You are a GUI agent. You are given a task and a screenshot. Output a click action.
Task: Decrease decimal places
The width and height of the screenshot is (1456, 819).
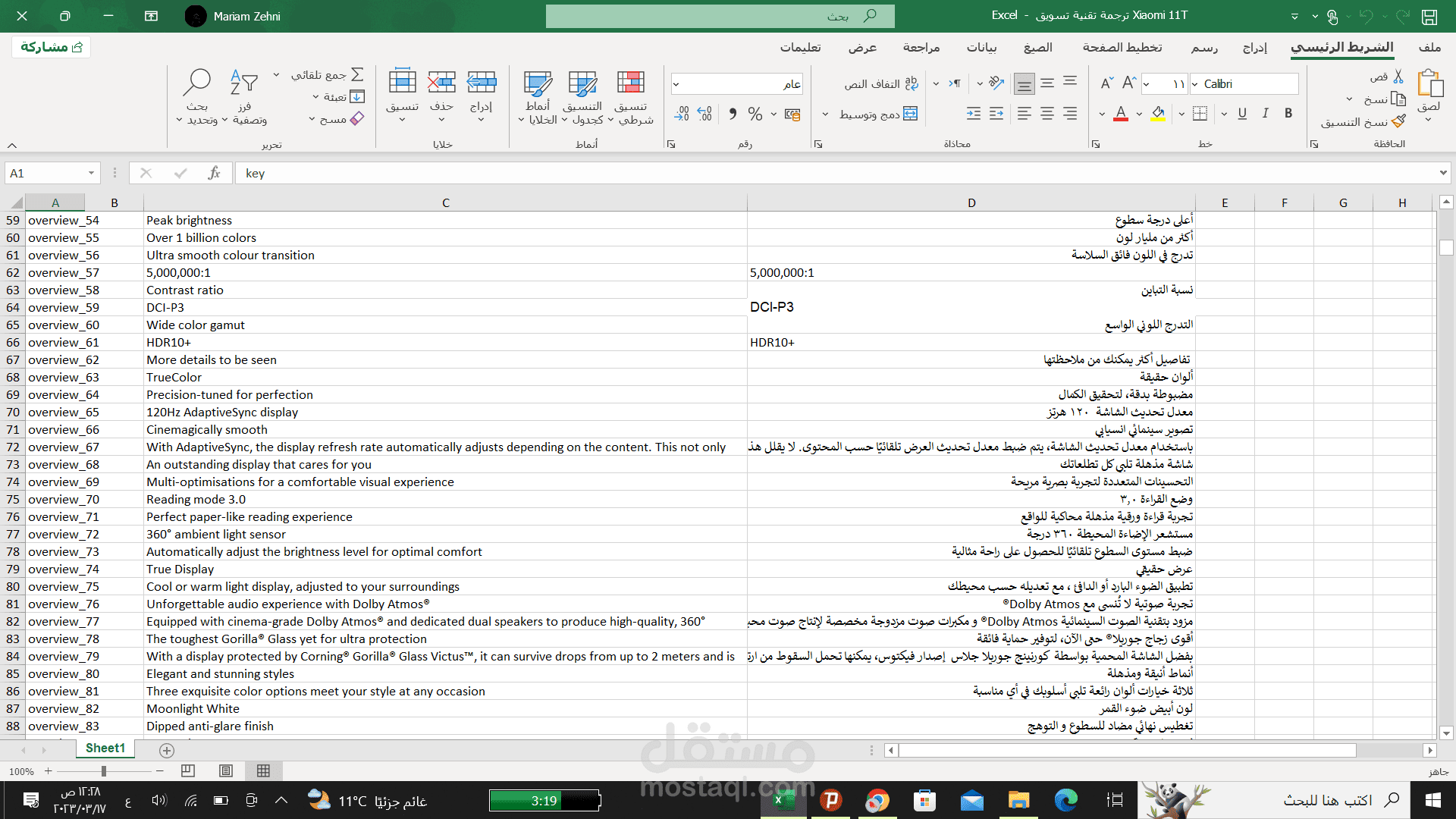tap(682, 114)
